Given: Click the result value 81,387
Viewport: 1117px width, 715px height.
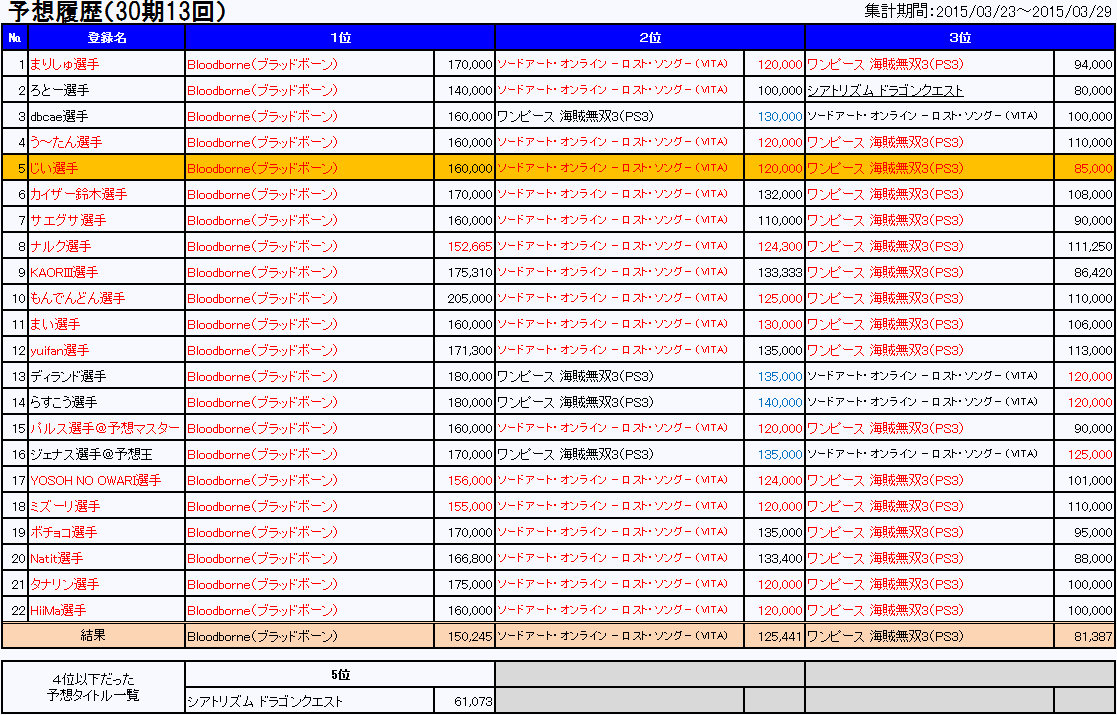Looking at the screenshot, I should (1093, 637).
